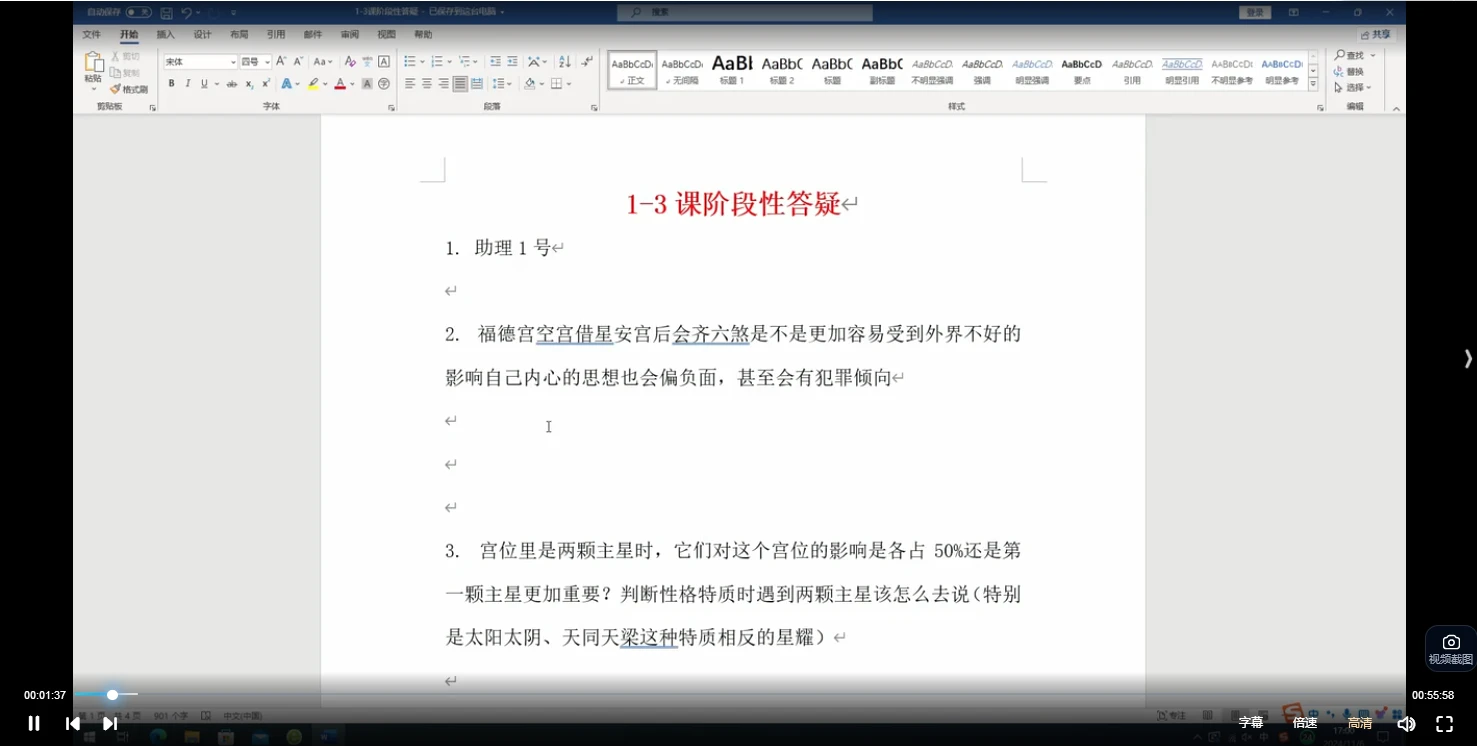Toggle superscript formatting

[x=266, y=84]
